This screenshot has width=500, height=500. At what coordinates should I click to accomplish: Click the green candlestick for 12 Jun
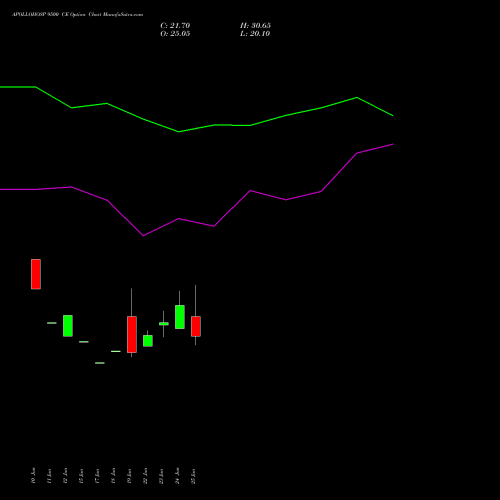(x=68, y=326)
